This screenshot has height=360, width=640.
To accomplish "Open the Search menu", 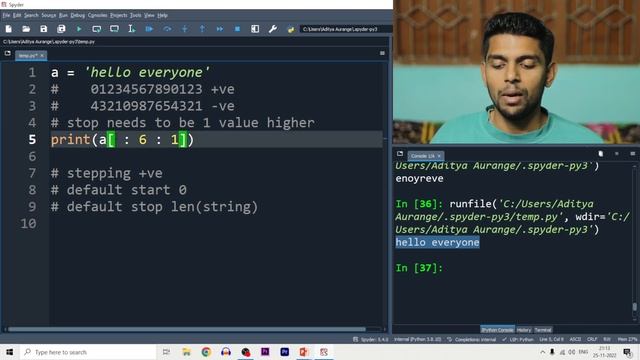I will (x=31, y=16).
